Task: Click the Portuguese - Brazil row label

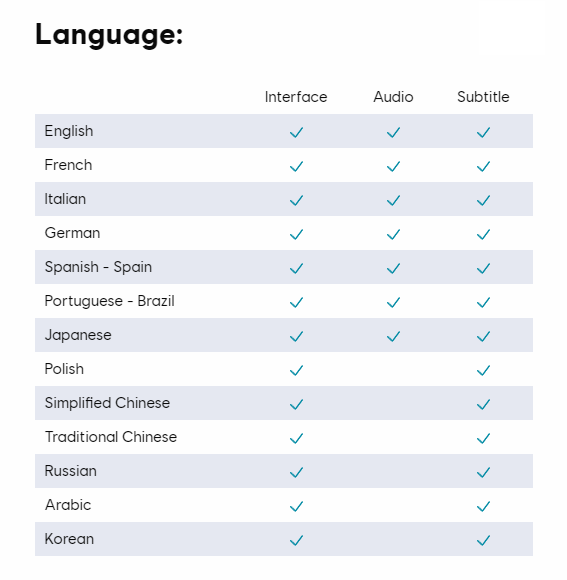Action: pos(109,301)
